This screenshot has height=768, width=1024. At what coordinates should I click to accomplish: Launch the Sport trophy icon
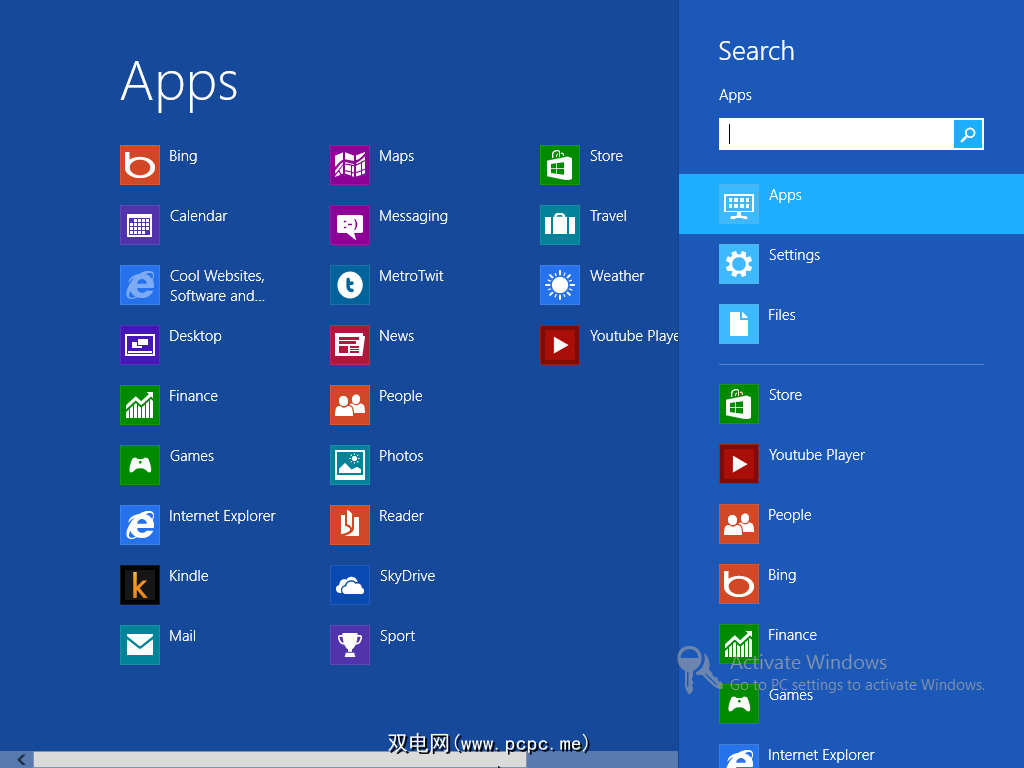[350, 645]
